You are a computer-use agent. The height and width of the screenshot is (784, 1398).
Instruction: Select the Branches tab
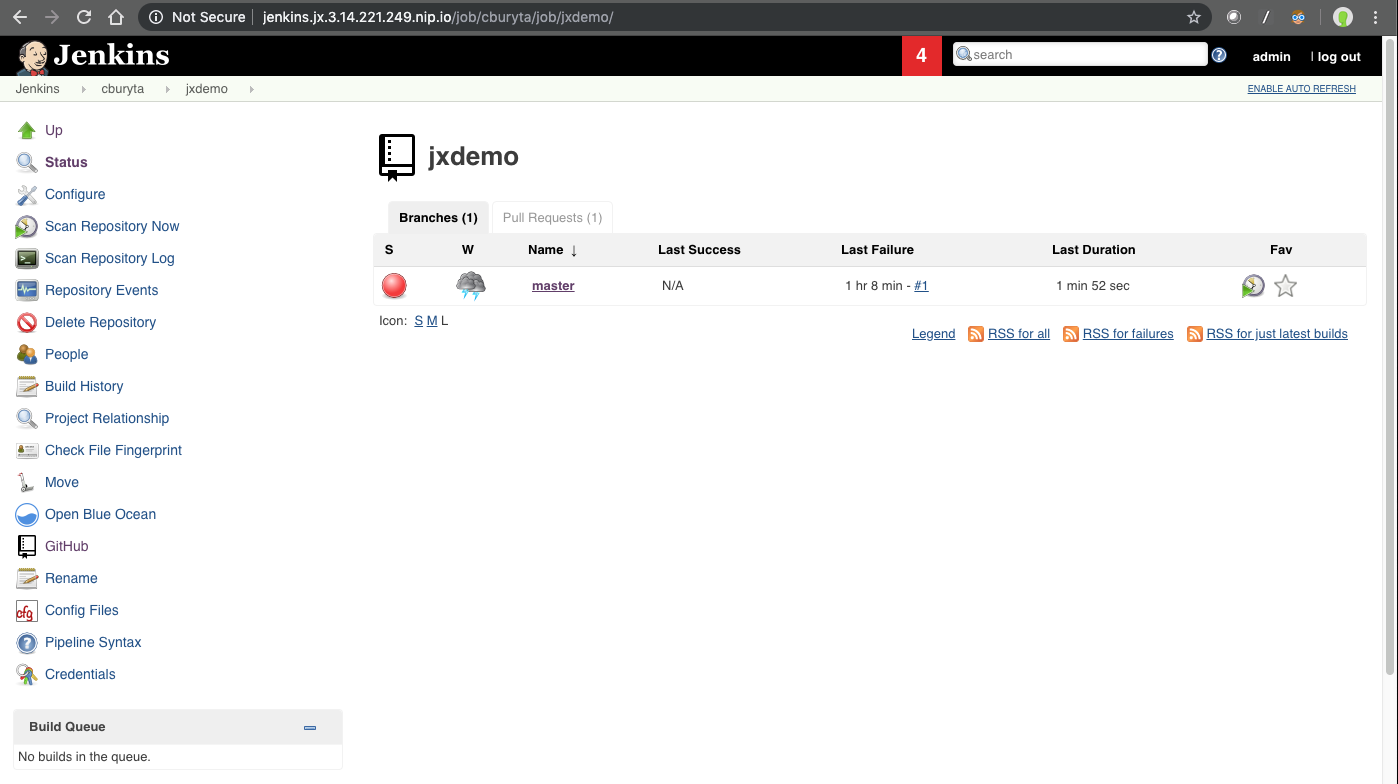(x=438, y=218)
